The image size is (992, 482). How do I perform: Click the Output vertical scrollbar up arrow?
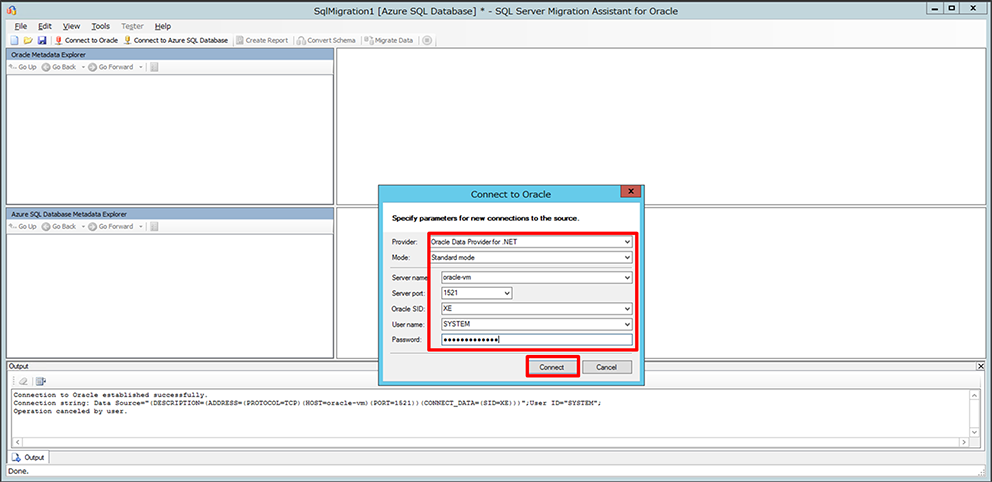(x=975, y=395)
